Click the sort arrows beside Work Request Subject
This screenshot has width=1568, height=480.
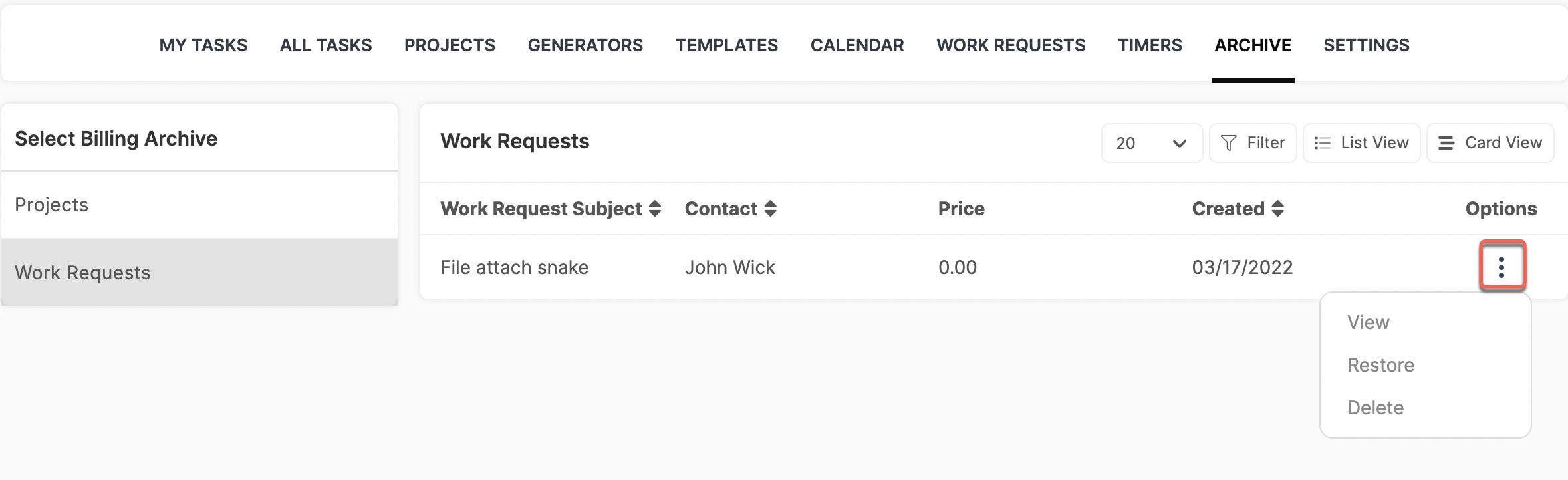[655, 209]
